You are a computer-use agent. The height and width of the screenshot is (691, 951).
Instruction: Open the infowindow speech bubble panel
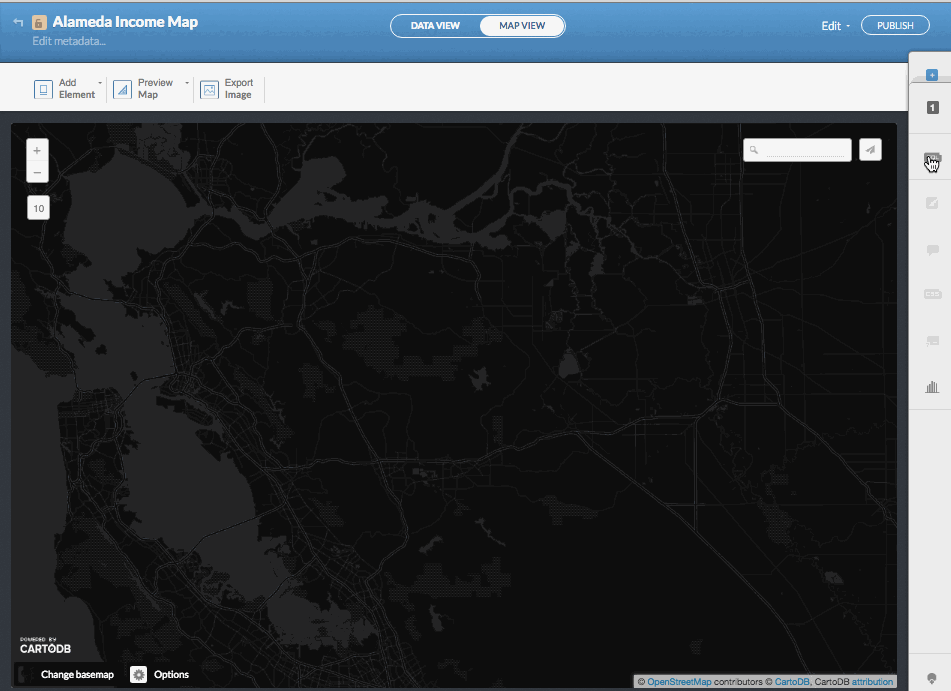click(x=931, y=248)
